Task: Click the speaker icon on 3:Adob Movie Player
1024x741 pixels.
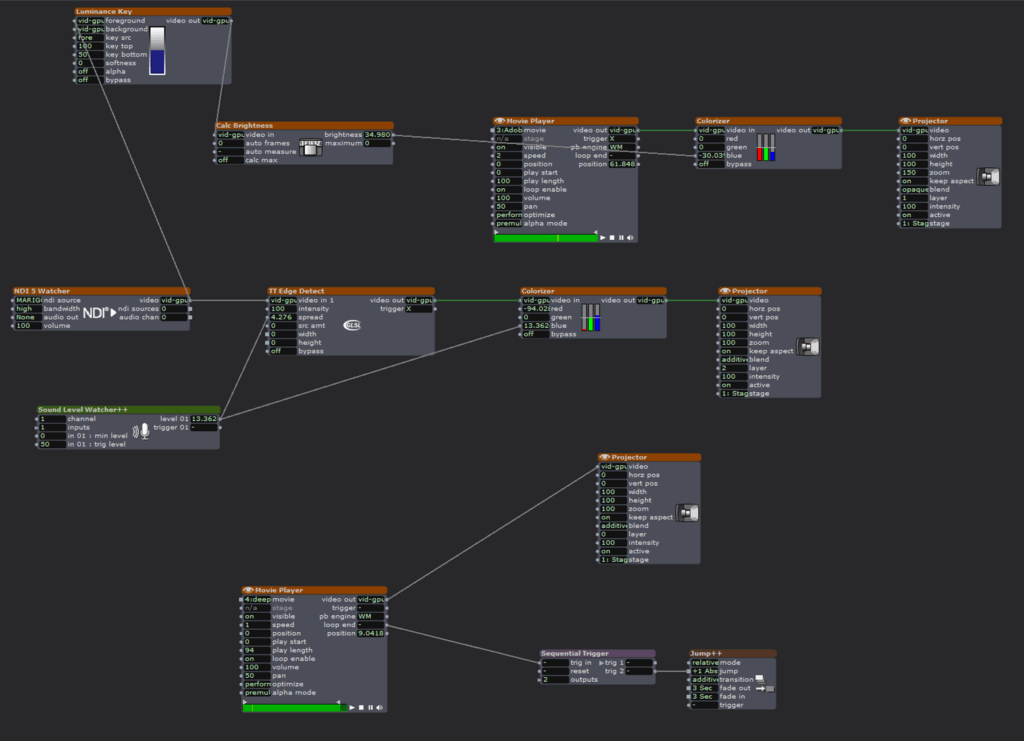Action: pos(630,238)
